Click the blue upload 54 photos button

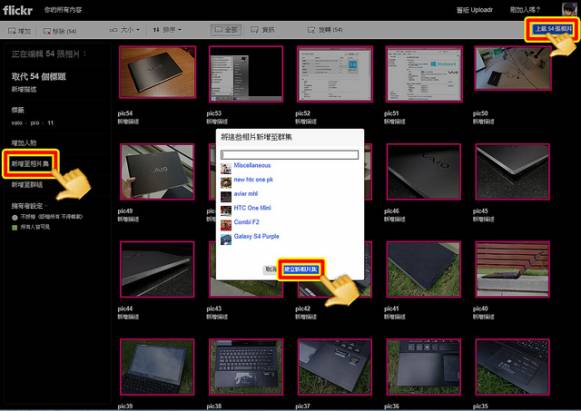(x=552, y=29)
